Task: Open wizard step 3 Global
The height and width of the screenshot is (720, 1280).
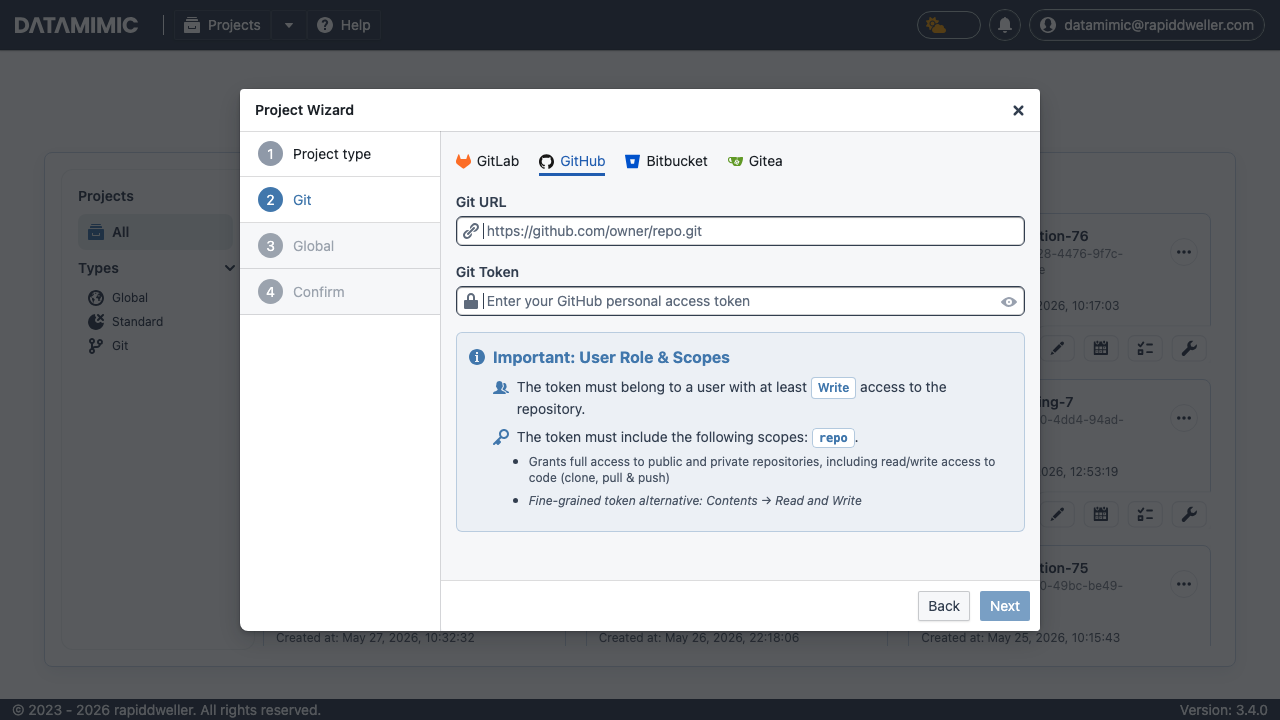Action: [340, 246]
